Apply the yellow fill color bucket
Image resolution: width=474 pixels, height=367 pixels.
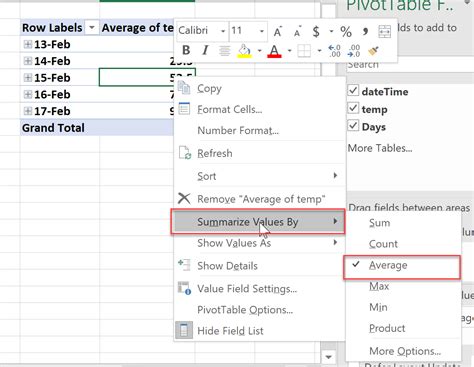pyautogui.click(x=244, y=51)
